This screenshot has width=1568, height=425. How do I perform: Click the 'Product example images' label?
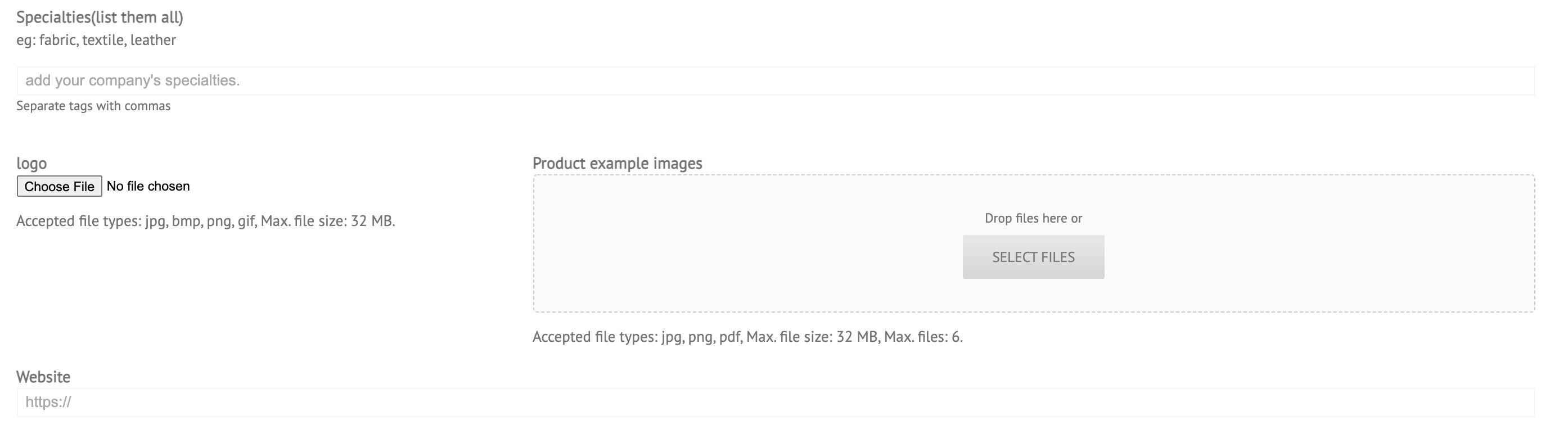click(617, 164)
